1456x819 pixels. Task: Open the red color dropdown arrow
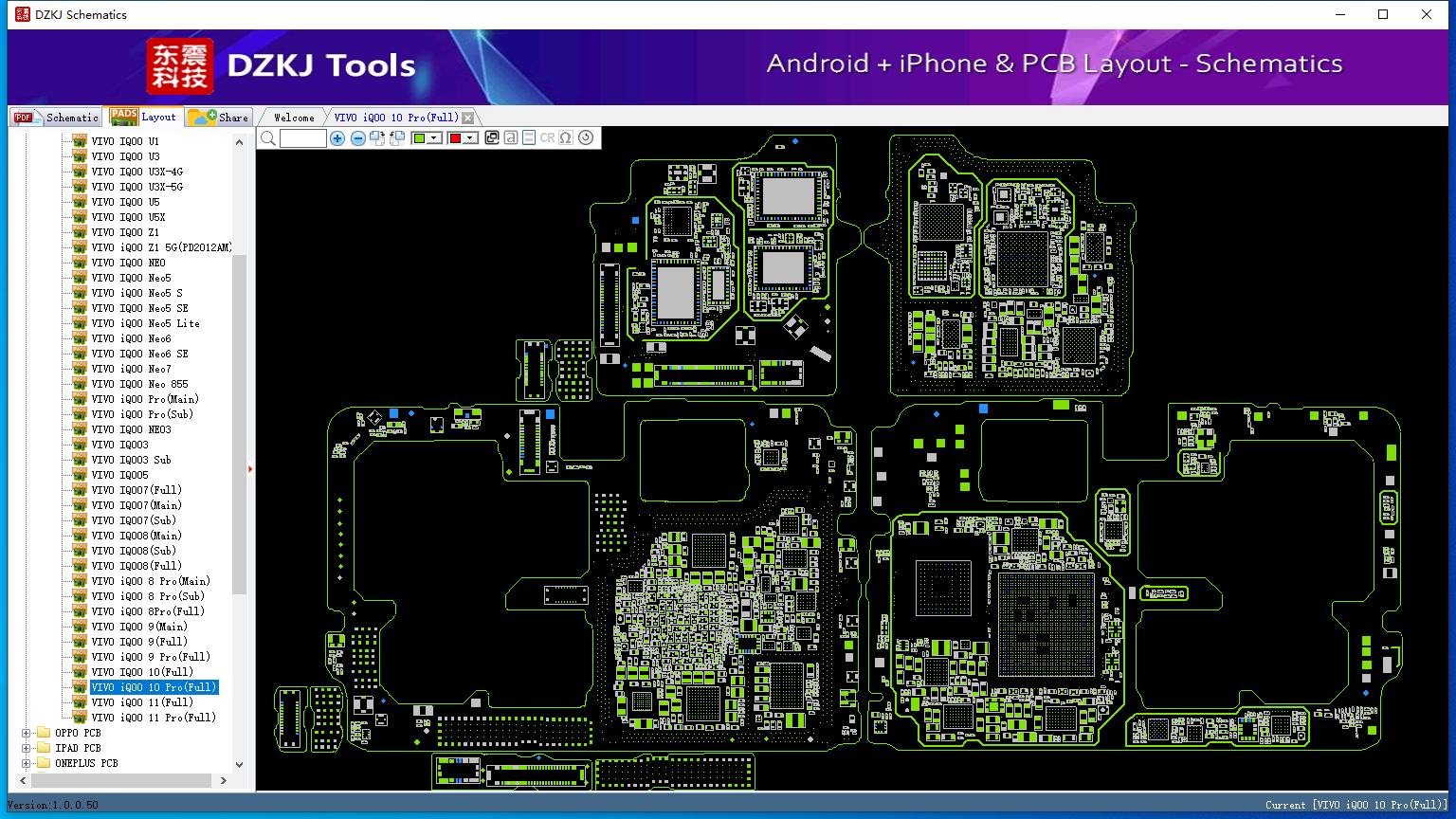point(470,138)
